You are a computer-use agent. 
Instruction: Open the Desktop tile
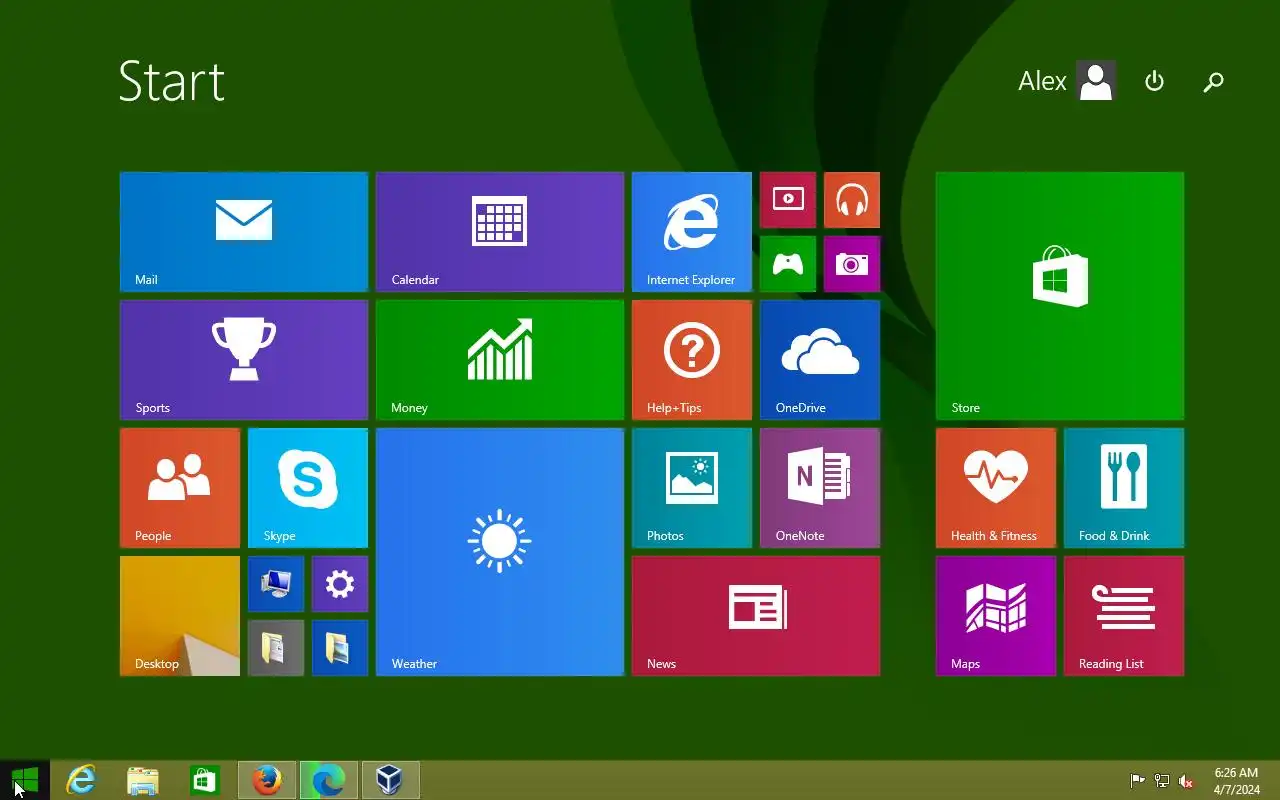point(180,616)
